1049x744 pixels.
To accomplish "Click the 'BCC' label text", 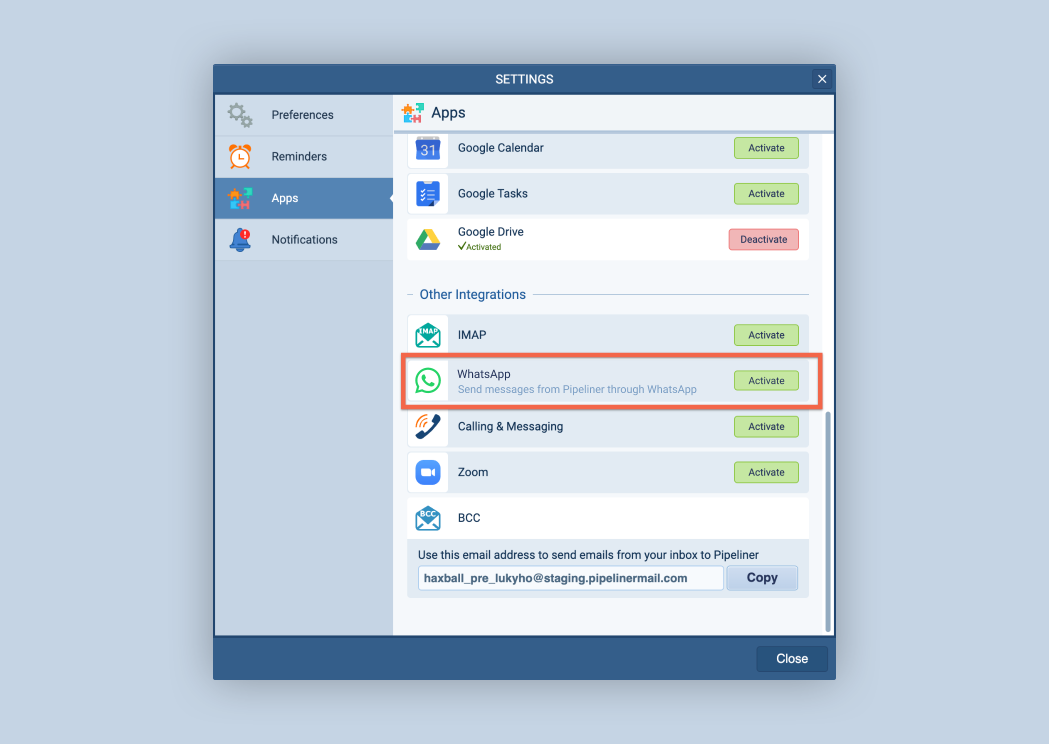I will pyautogui.click(x=468, y=518).
